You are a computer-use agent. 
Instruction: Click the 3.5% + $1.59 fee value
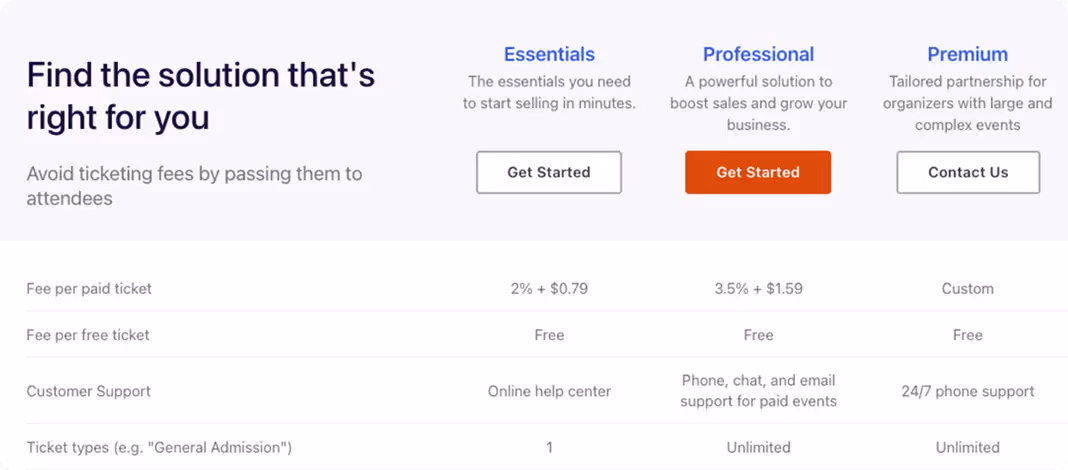pyautogui.click(x=758, y=289)
